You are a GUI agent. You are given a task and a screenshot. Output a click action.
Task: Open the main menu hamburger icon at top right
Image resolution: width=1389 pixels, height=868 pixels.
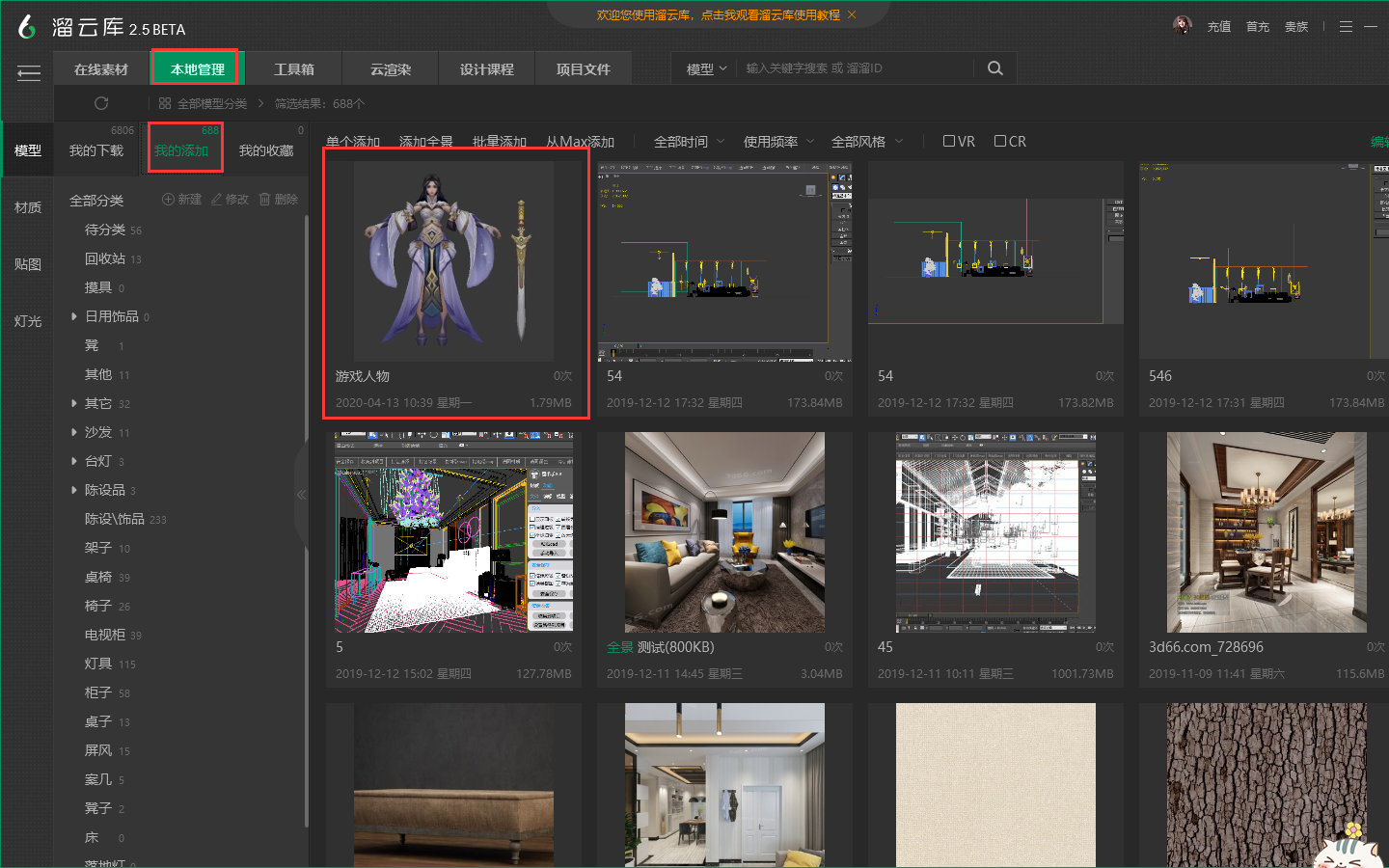coord(1346,27)
